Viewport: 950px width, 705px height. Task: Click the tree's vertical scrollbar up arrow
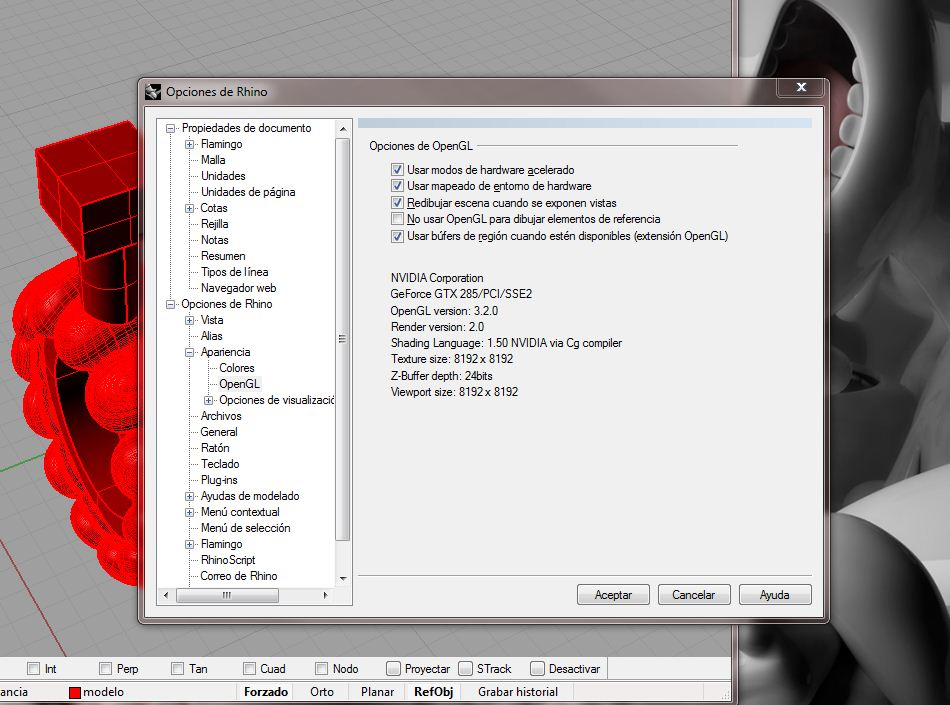(343, 129)
